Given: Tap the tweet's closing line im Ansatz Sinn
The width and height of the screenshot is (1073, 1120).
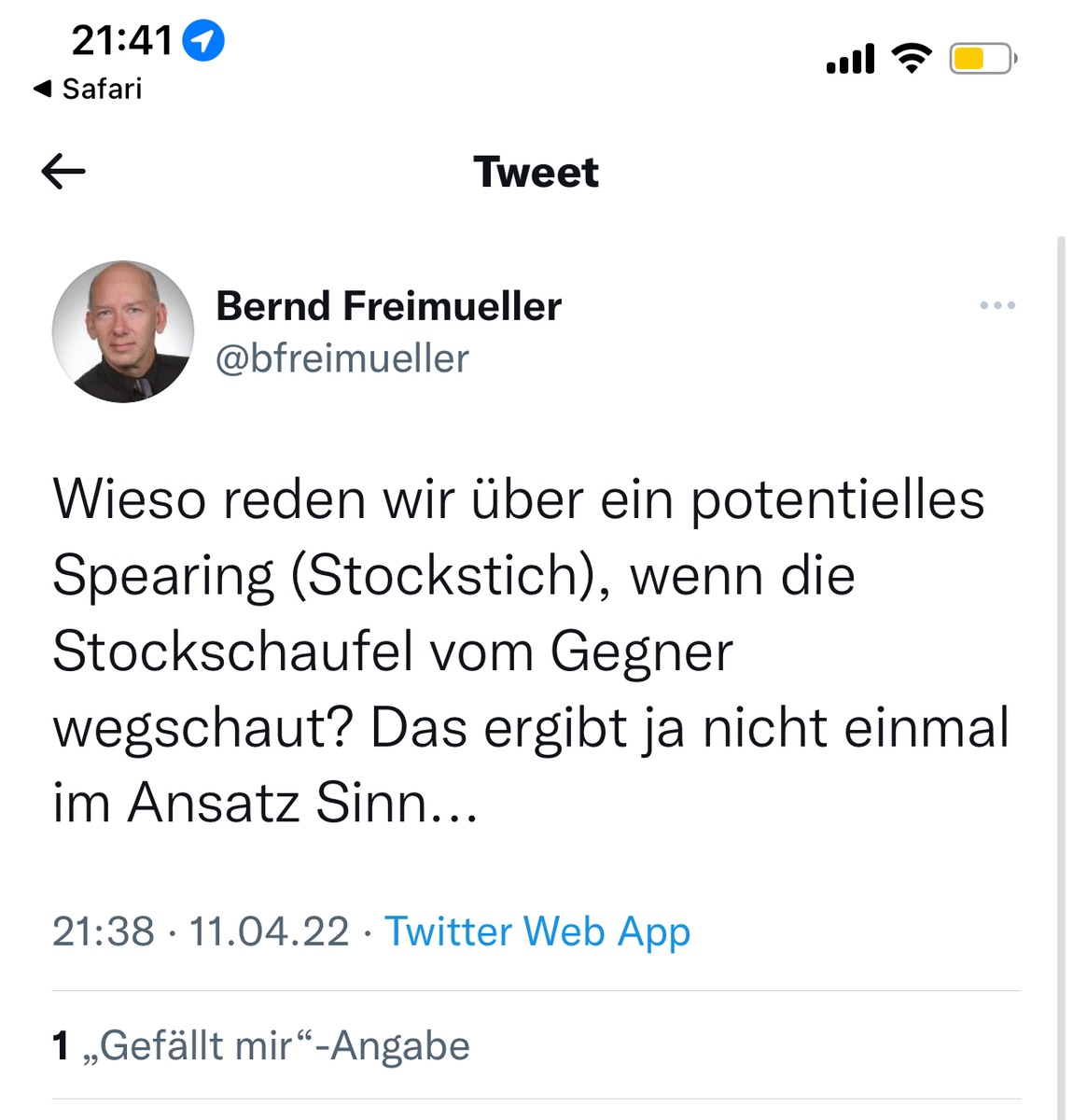Looking at the screenshot, I should 265,803.
